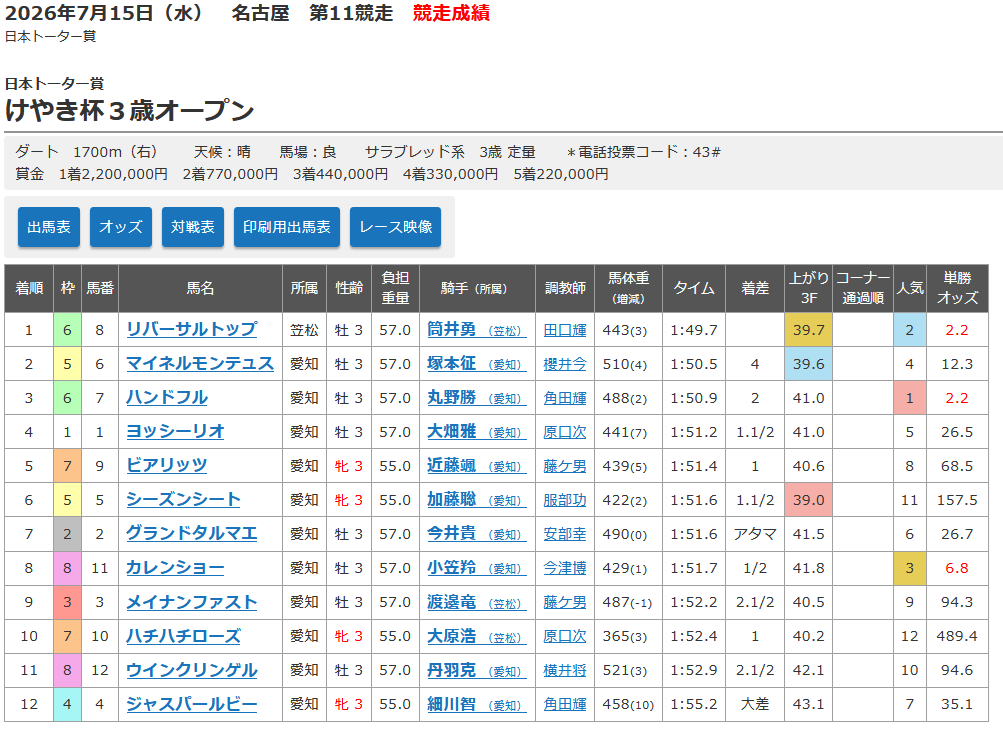Open the 出馬表 button
The height and width of the screenshot is (734, 1003).
49,227
